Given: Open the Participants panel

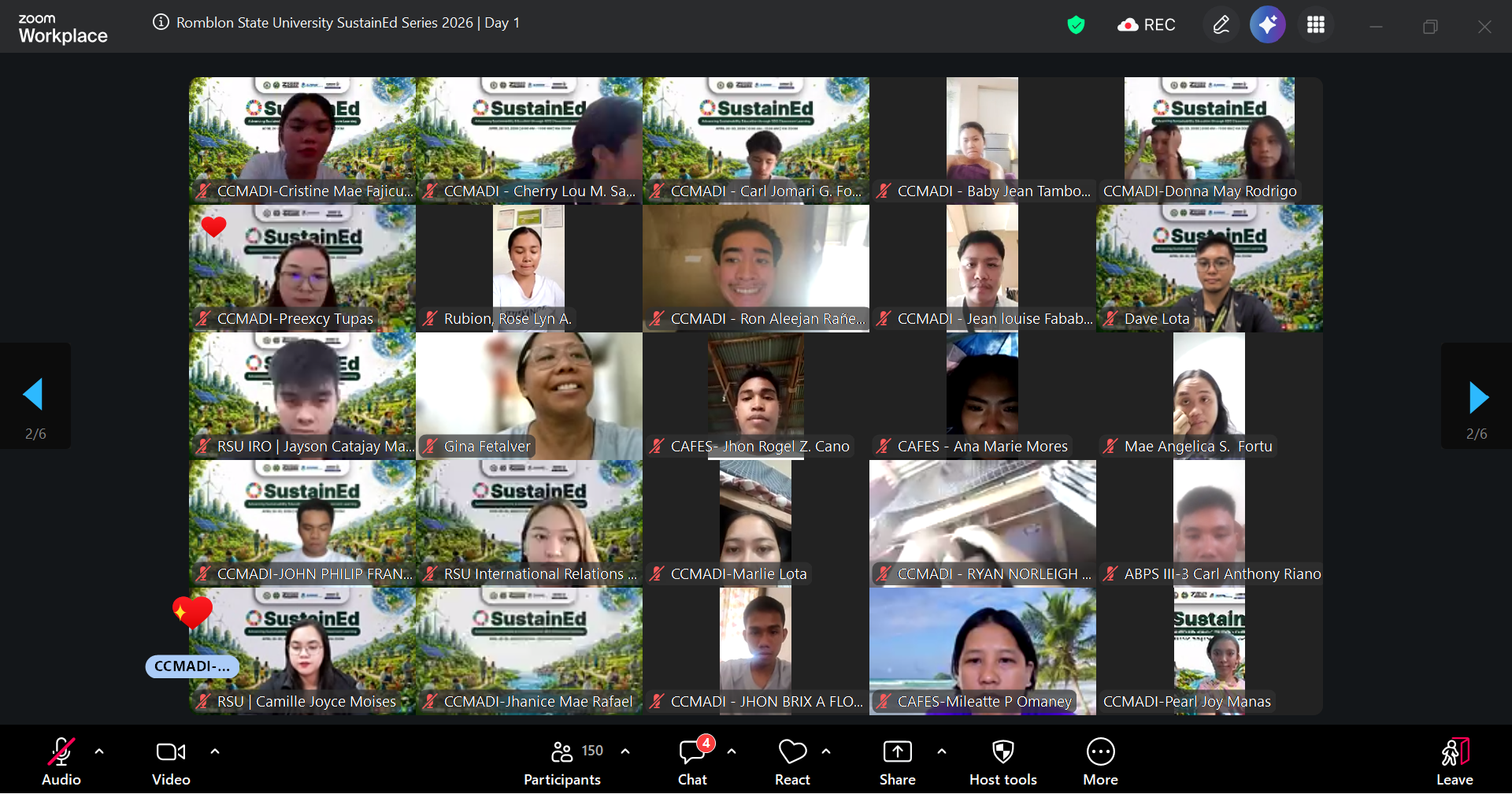Looking at the screenshot, I should pyautogui.click(x=562, y=762).
